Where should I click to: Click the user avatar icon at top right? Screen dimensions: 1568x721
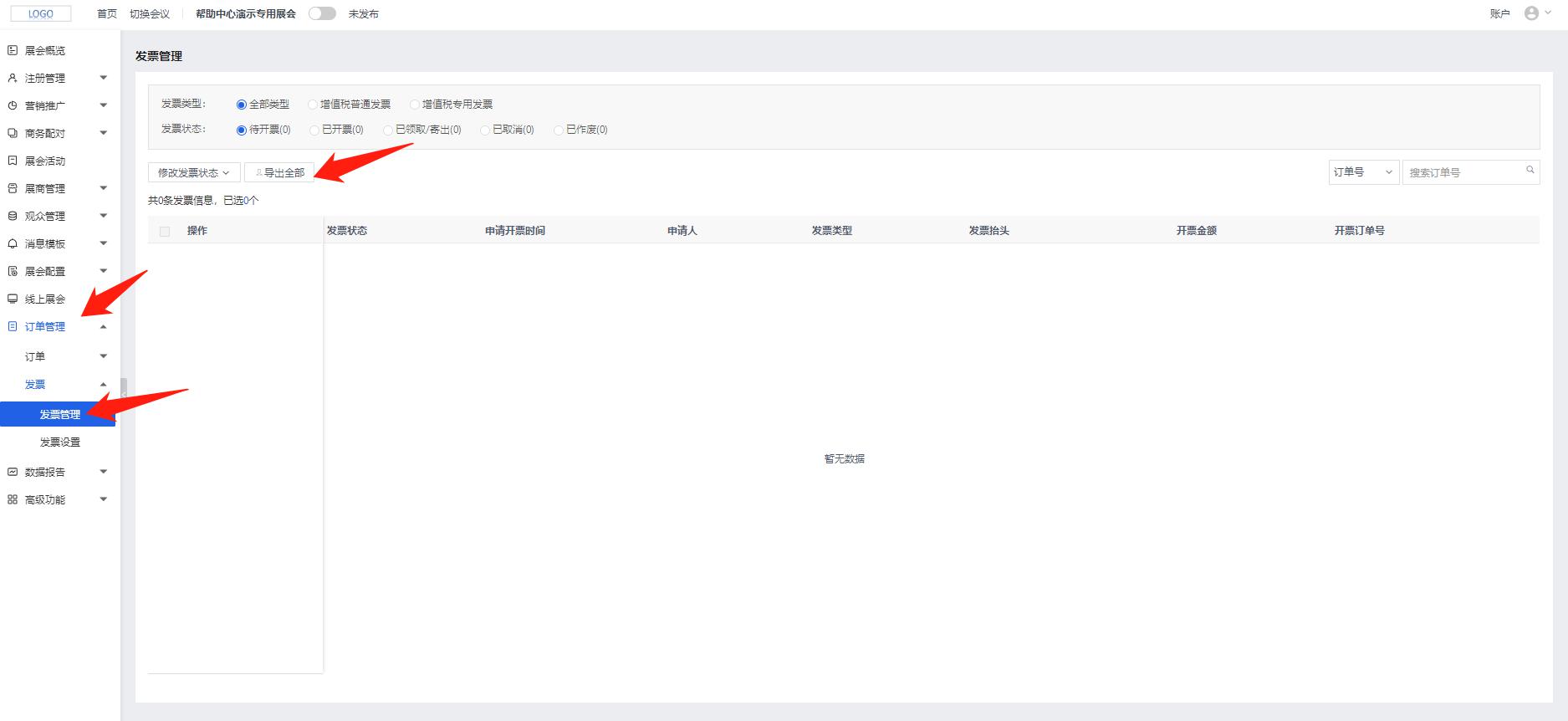point(1531,13)
